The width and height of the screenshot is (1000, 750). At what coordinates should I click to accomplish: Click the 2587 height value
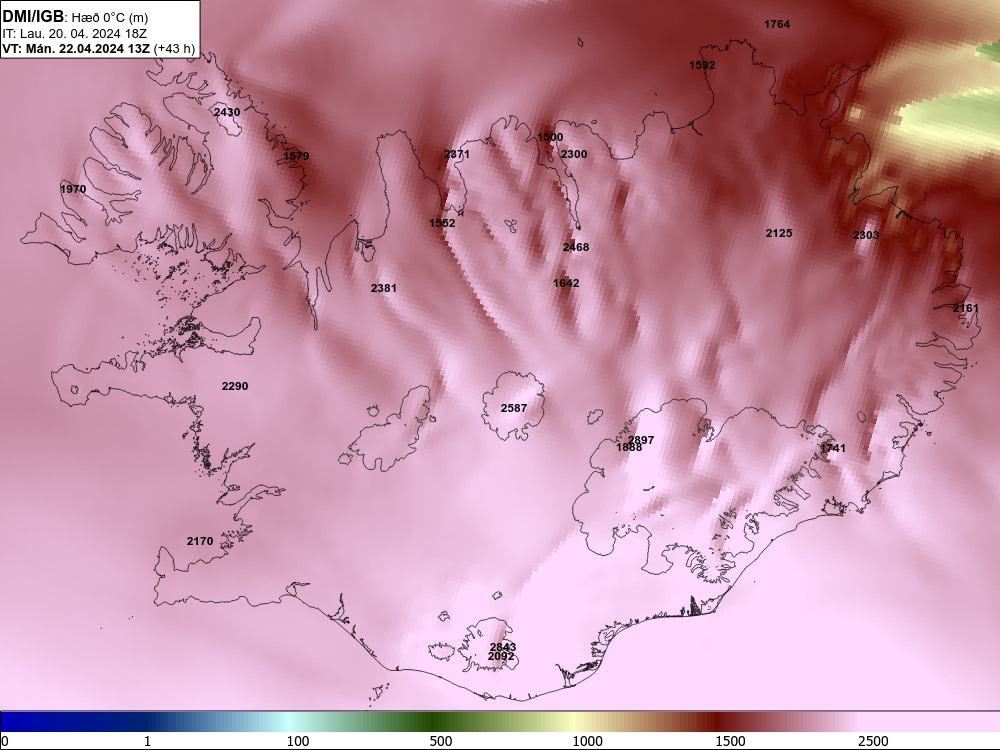pyautogui.click(x=514, y=408)
